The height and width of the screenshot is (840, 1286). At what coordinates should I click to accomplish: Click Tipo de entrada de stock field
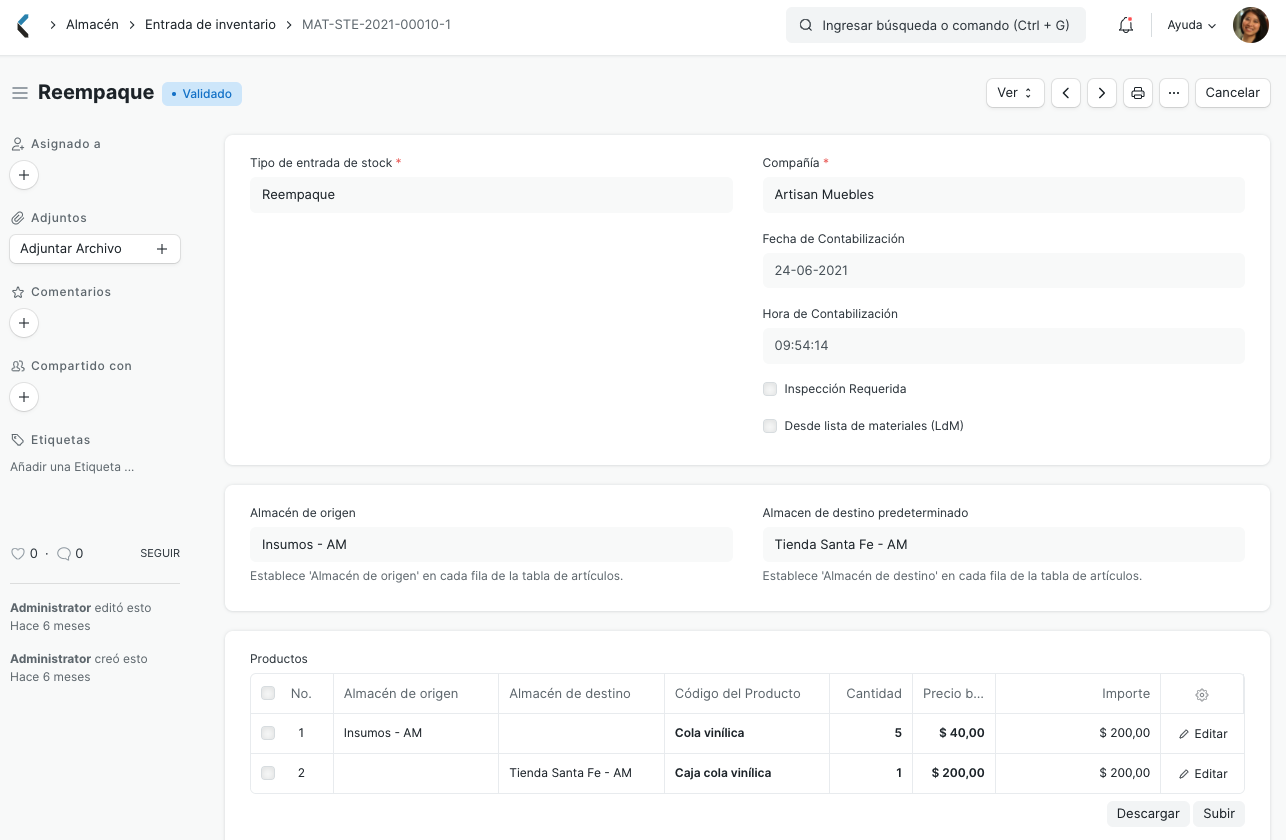coord(491,195)
